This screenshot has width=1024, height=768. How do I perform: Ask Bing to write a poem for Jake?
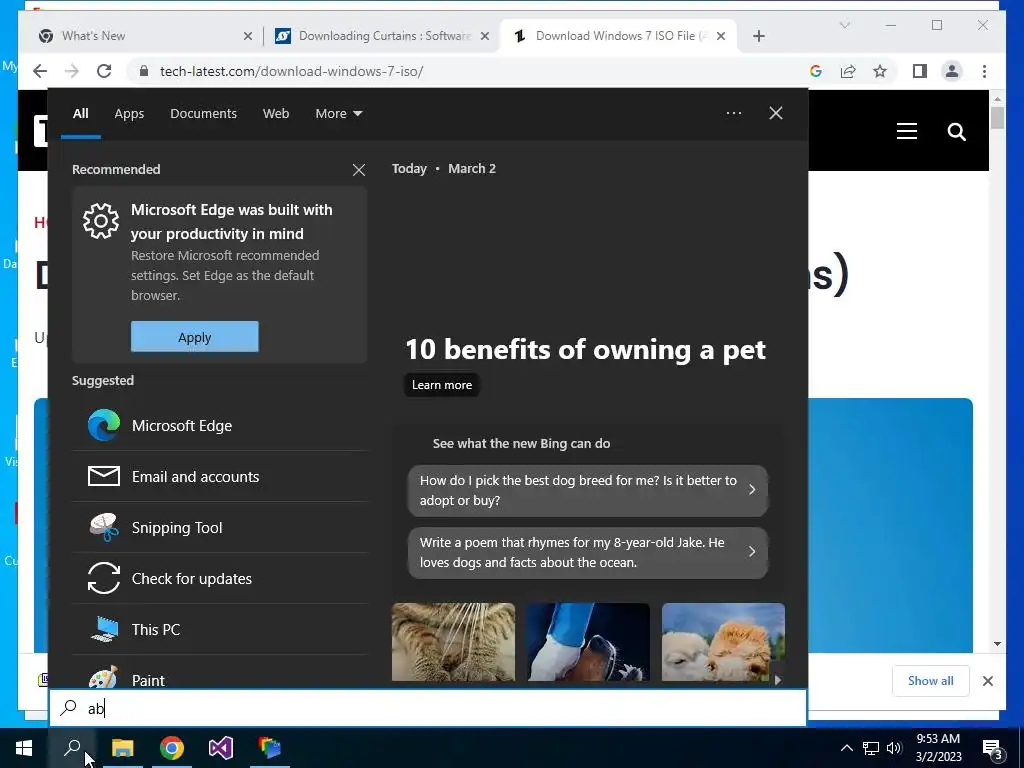coord(588,552)
